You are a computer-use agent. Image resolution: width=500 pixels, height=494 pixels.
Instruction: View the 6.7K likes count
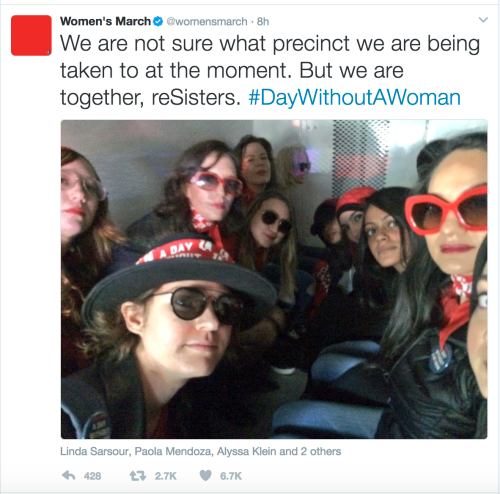click(231, 476)
